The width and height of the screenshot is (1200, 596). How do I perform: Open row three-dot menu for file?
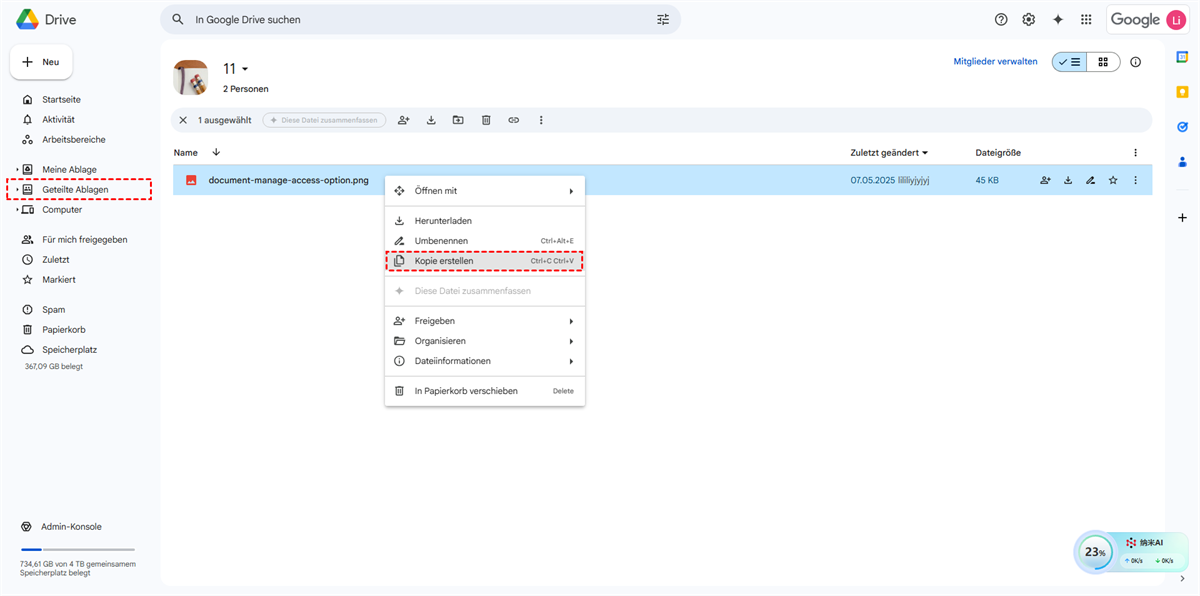click(x=1135, y=180)
